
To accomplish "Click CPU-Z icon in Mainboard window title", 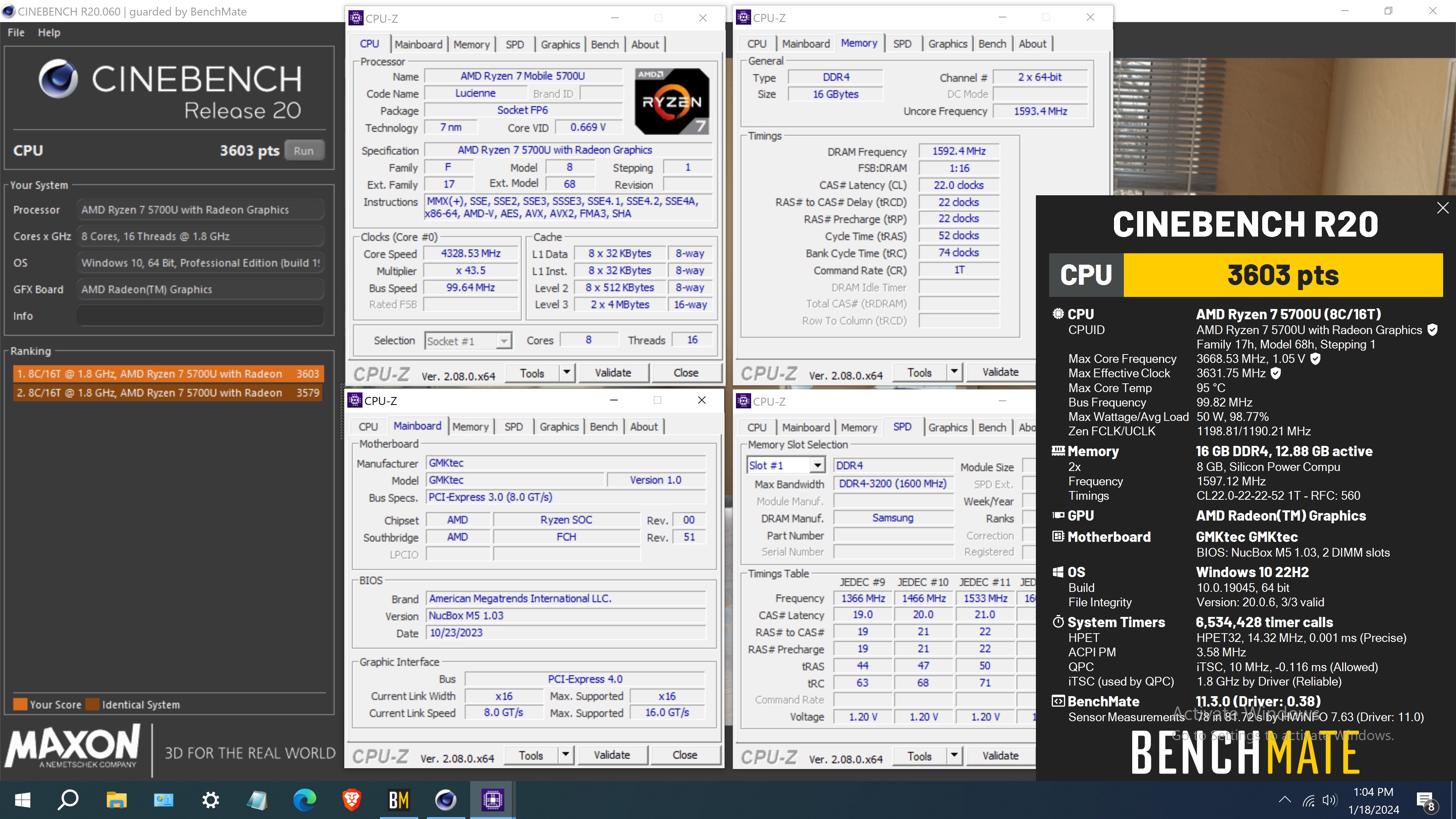I will (x=355, y=400).
